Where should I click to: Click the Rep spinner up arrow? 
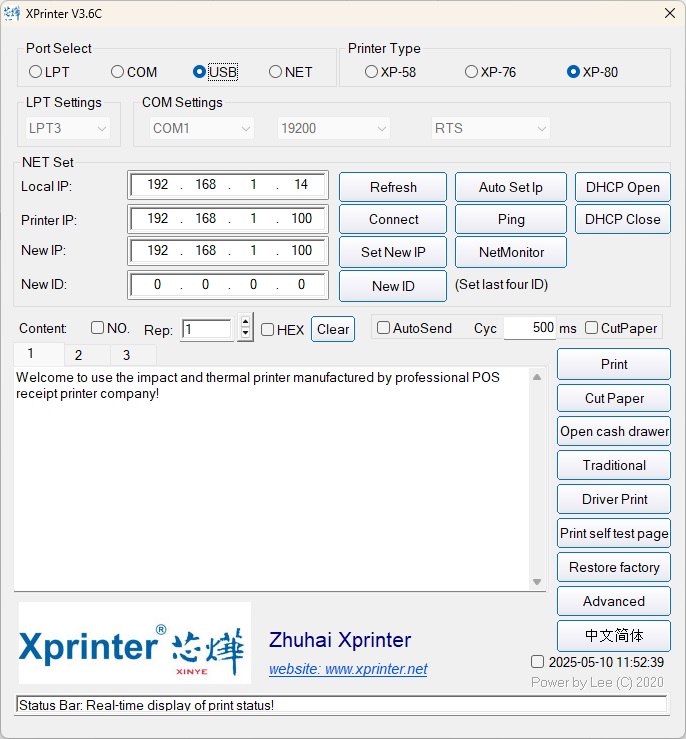(245, 323)
